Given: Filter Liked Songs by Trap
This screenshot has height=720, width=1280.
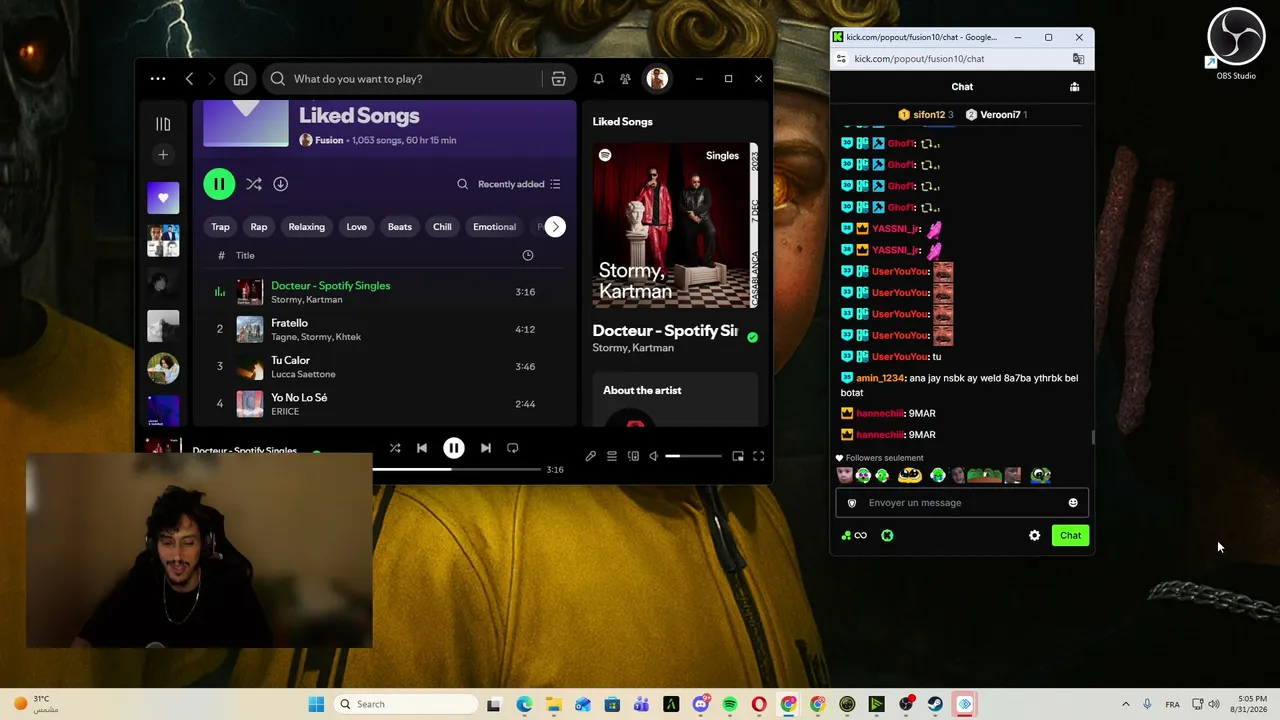Looking at the screenshot, I should click(220, 227).
